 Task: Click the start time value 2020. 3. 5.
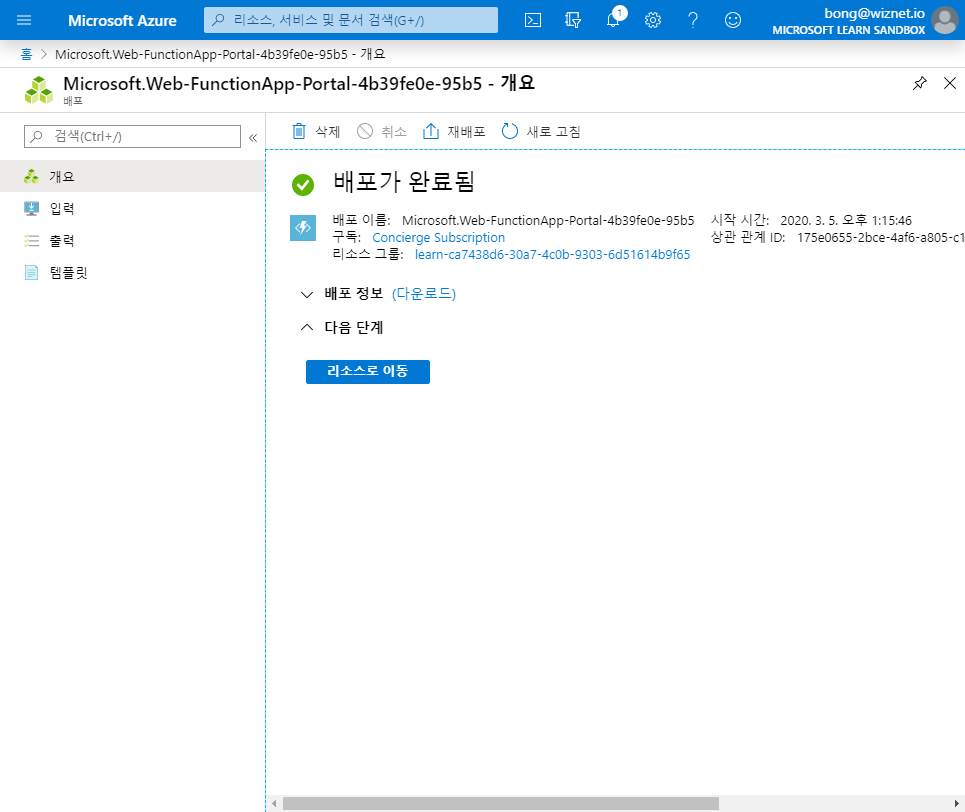(x=846, y=220)
